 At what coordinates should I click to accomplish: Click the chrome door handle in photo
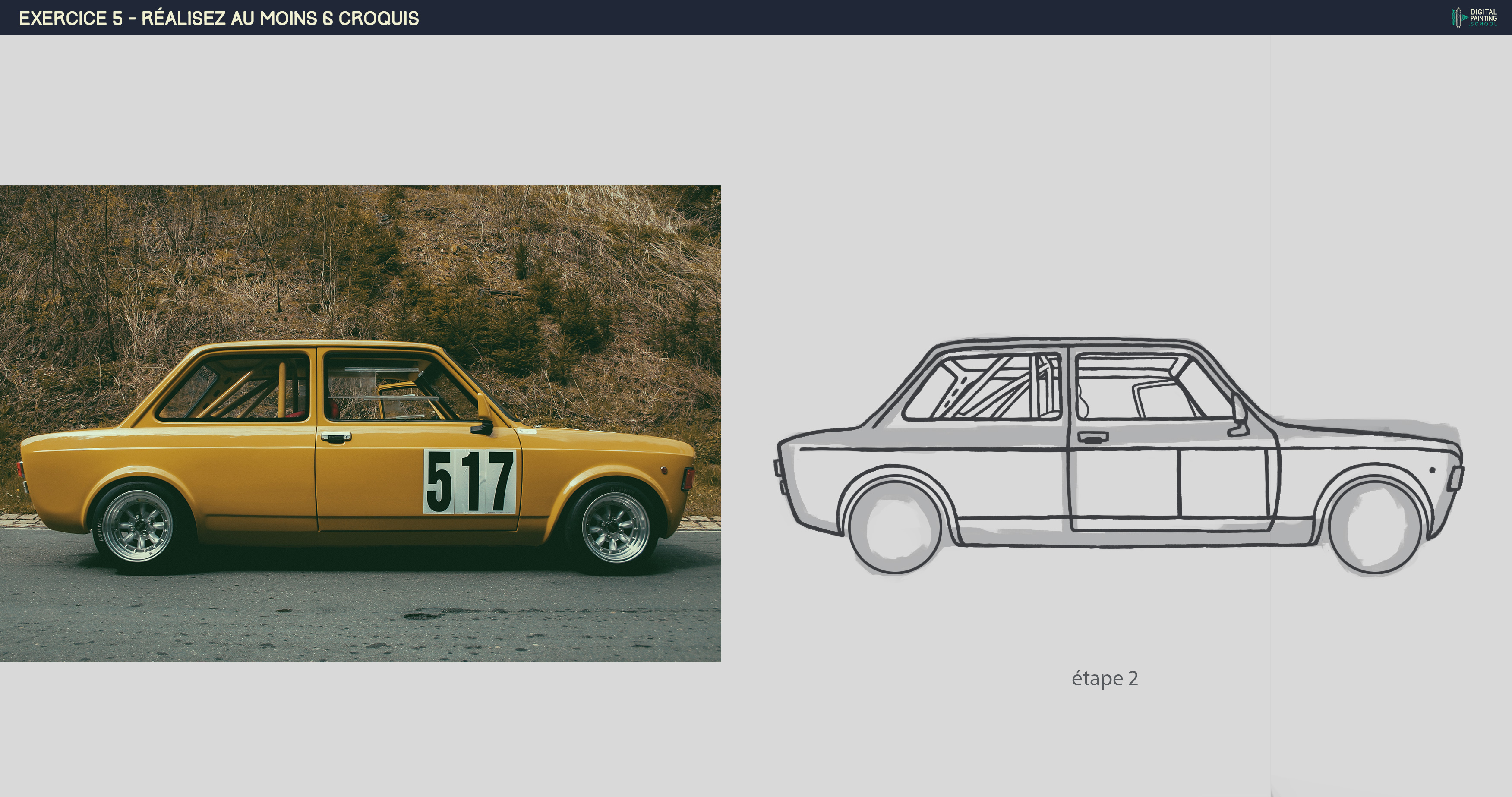(336, 436)
